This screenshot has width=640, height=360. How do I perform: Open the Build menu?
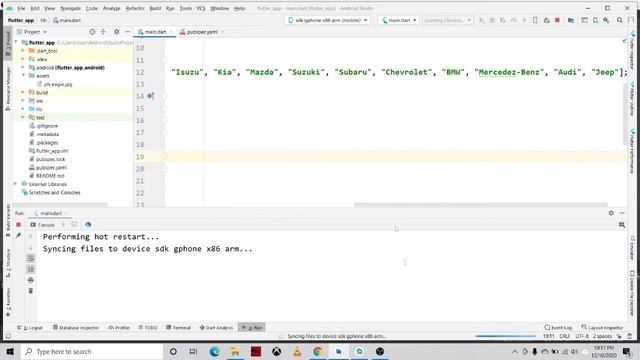[155, 8]
